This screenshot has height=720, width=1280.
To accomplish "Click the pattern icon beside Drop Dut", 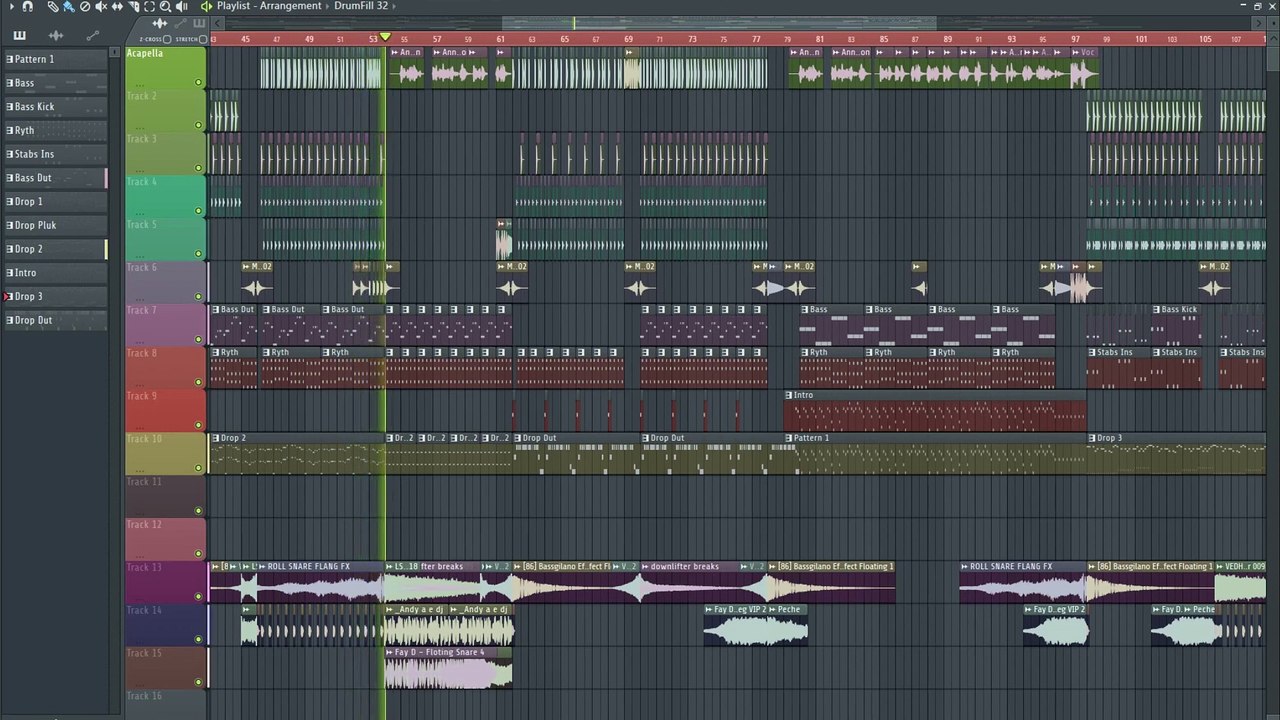I will 10,320.
